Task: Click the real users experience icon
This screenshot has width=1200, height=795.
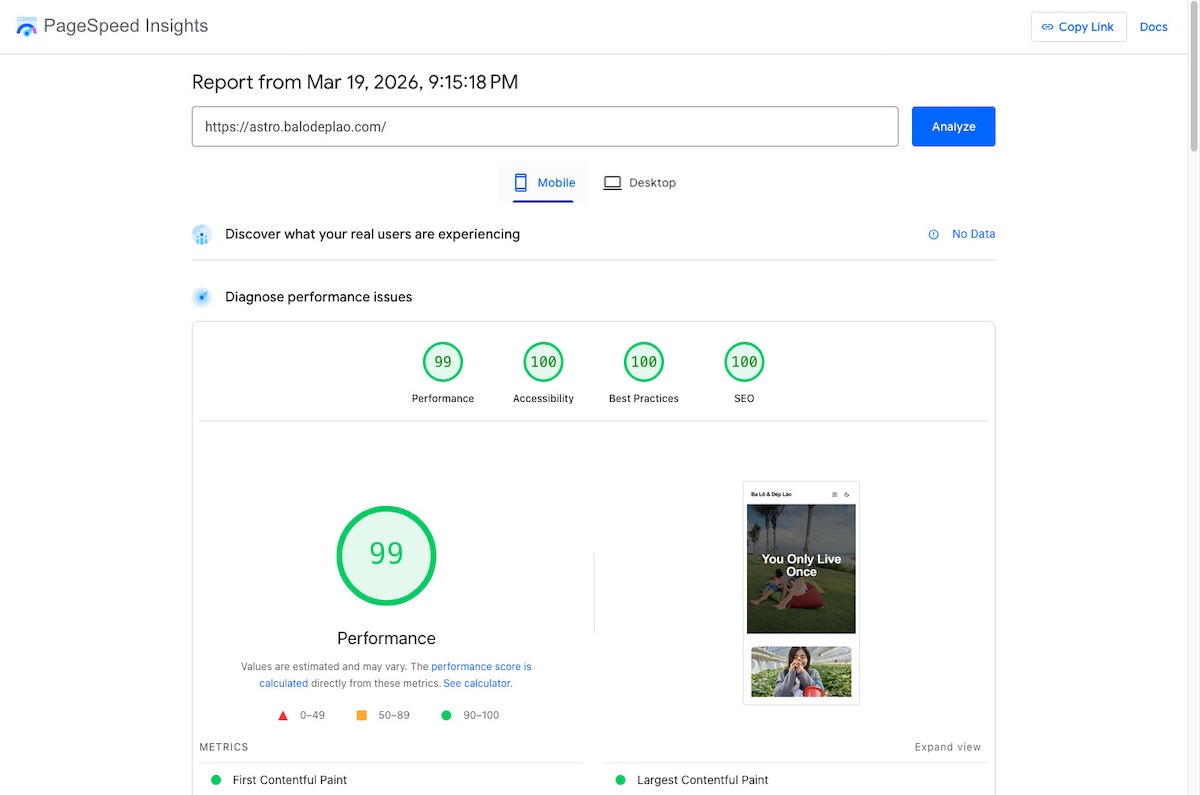Action: pyautogui.click(x=202, y=235)
